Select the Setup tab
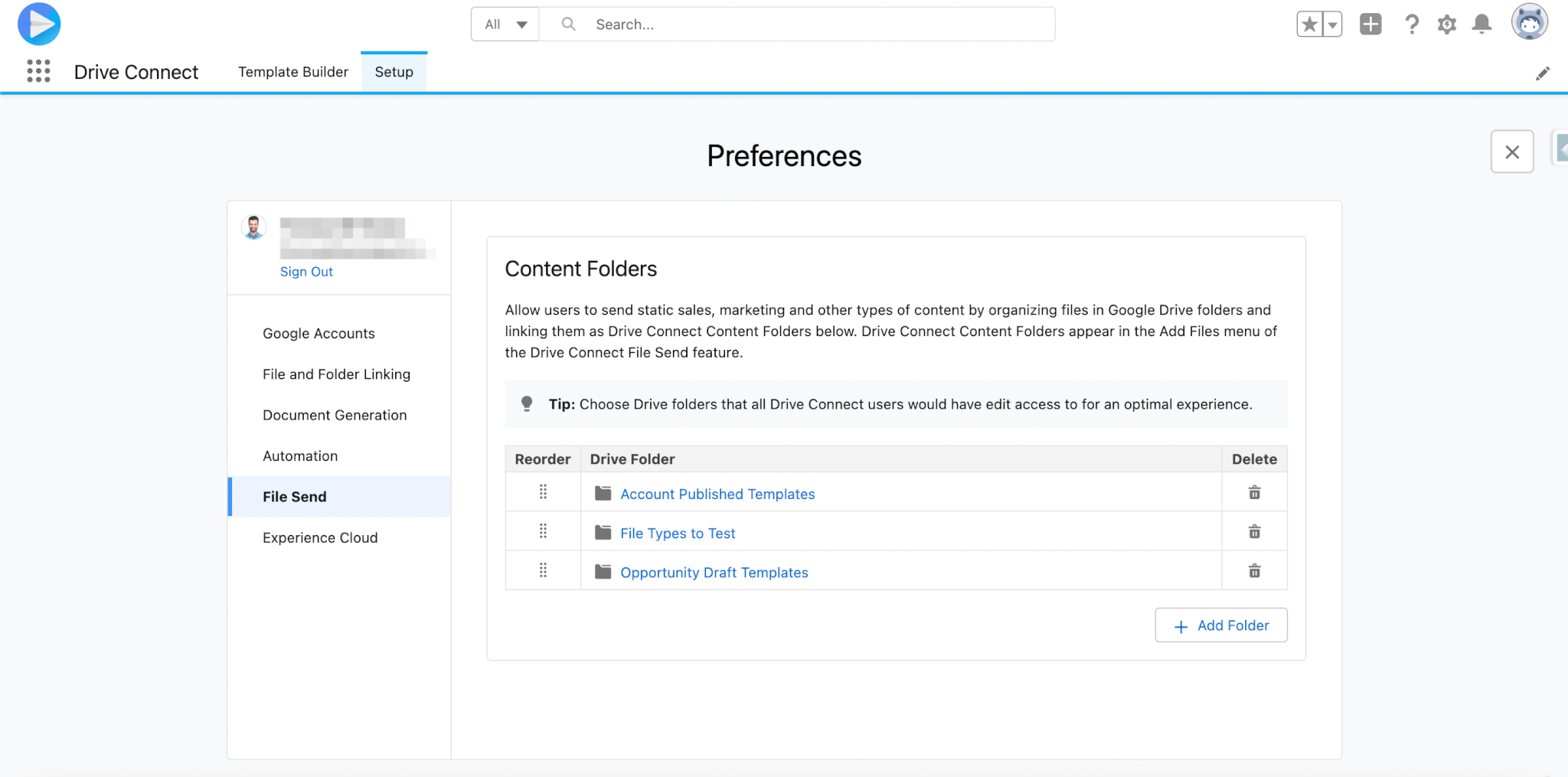The image size is (1568, 777). [394, 72]
